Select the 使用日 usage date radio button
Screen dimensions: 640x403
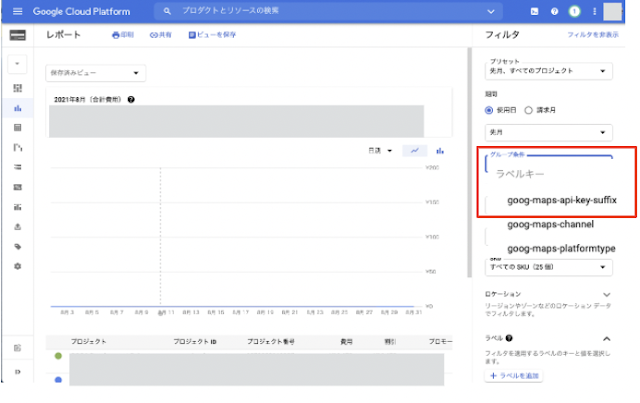click(x=489, y=110)
